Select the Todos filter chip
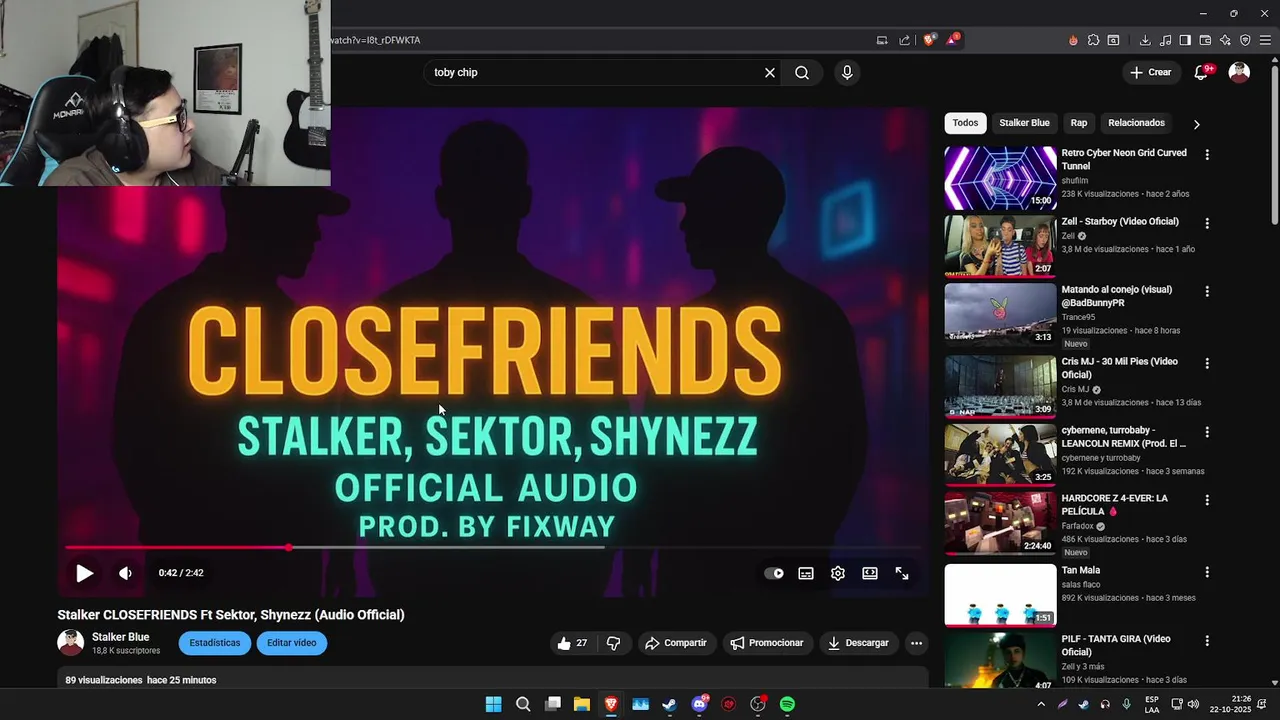Viewport: 1280px width, 720px height. point(965,123)
